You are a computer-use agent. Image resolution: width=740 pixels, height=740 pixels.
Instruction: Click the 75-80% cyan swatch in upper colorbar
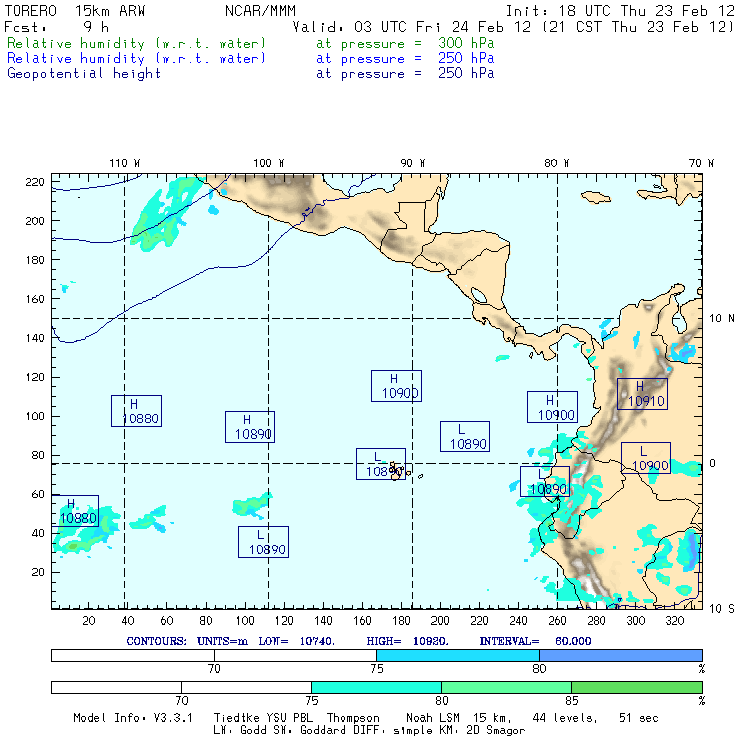coord(458,656)
